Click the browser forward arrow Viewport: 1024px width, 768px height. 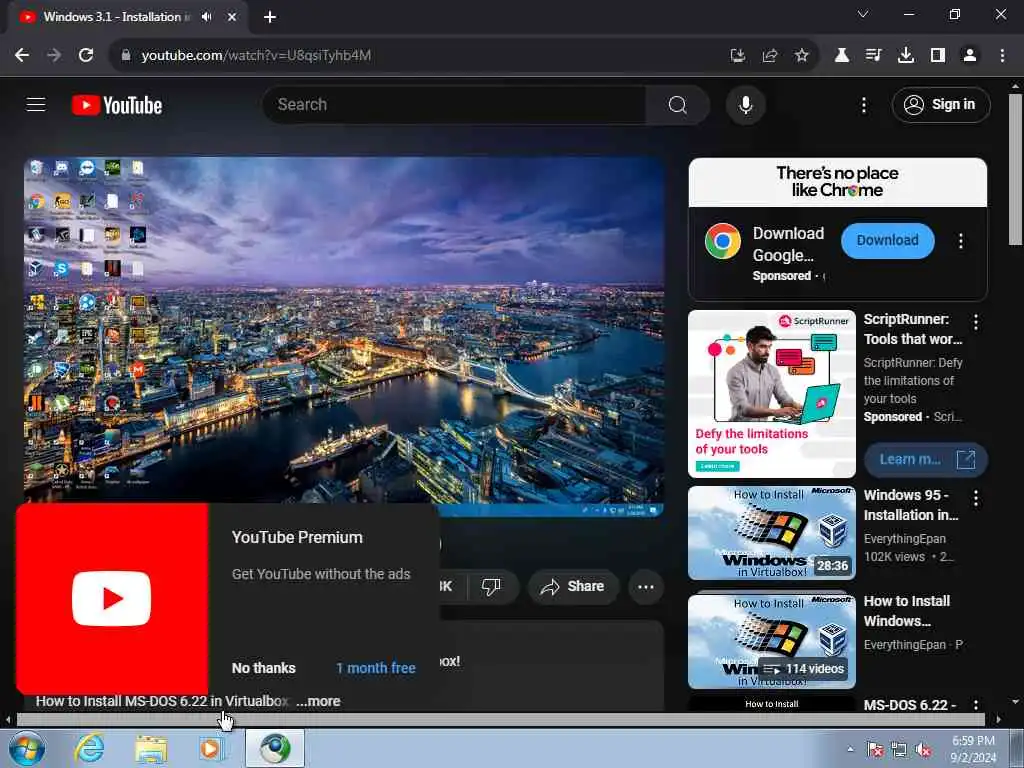(54, 56)
